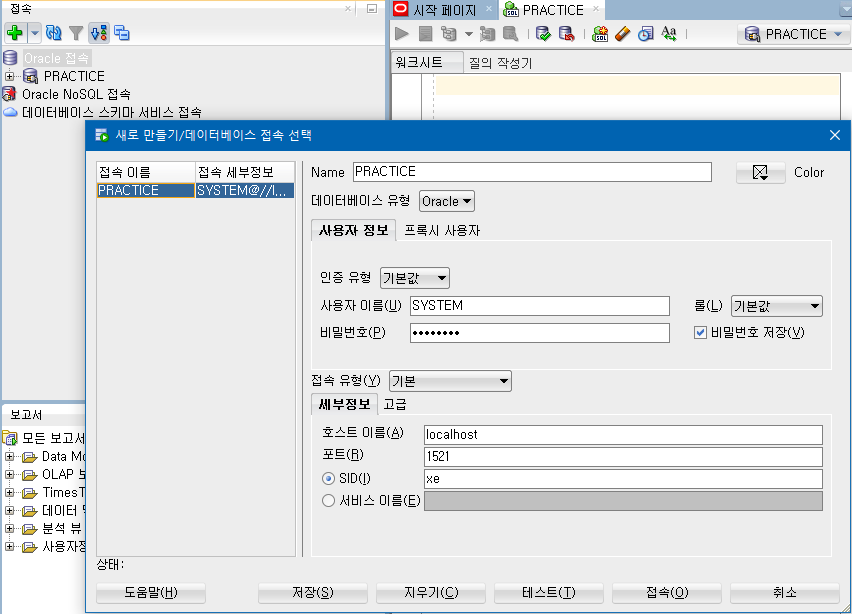This screenshot has height=614, width=852.
Task: Open the 데이터베이스 유형 Oracle dropdown
Action: click(446, 202)
